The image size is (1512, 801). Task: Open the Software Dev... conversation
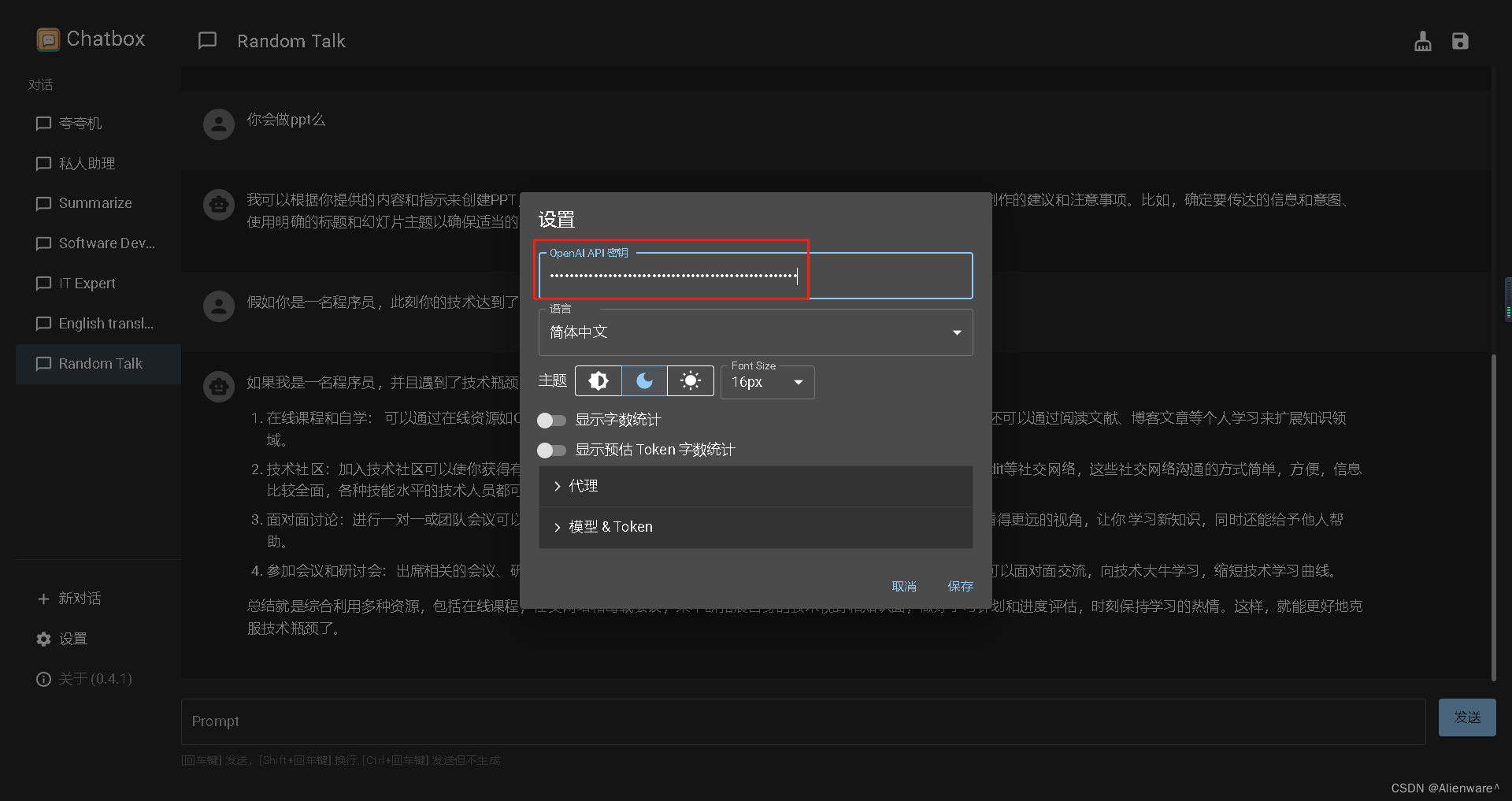(x=98, y=243)
